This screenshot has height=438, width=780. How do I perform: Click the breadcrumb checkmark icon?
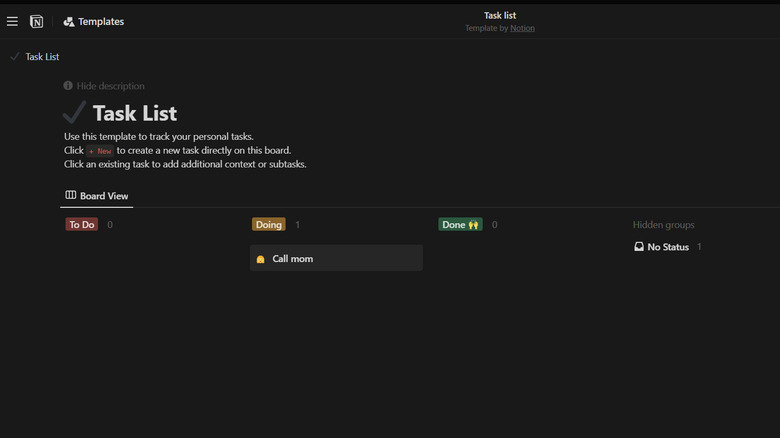click(x=15, y=56)
